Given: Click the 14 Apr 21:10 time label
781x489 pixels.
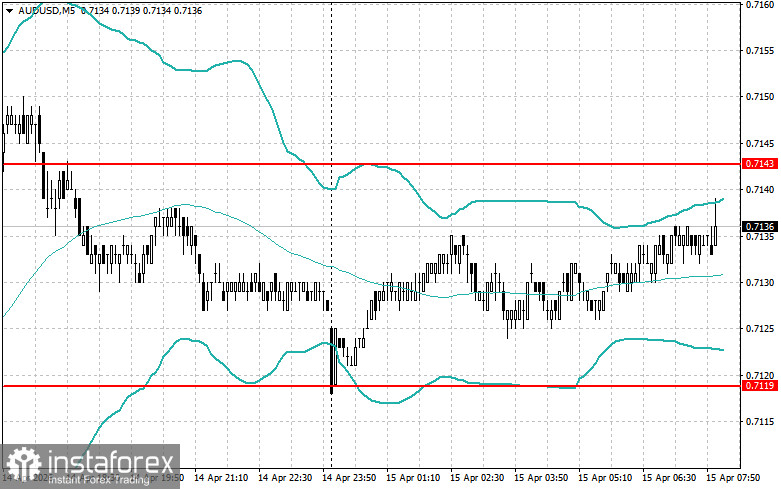Looking at the screenshot, I should [x=221, y=478].
